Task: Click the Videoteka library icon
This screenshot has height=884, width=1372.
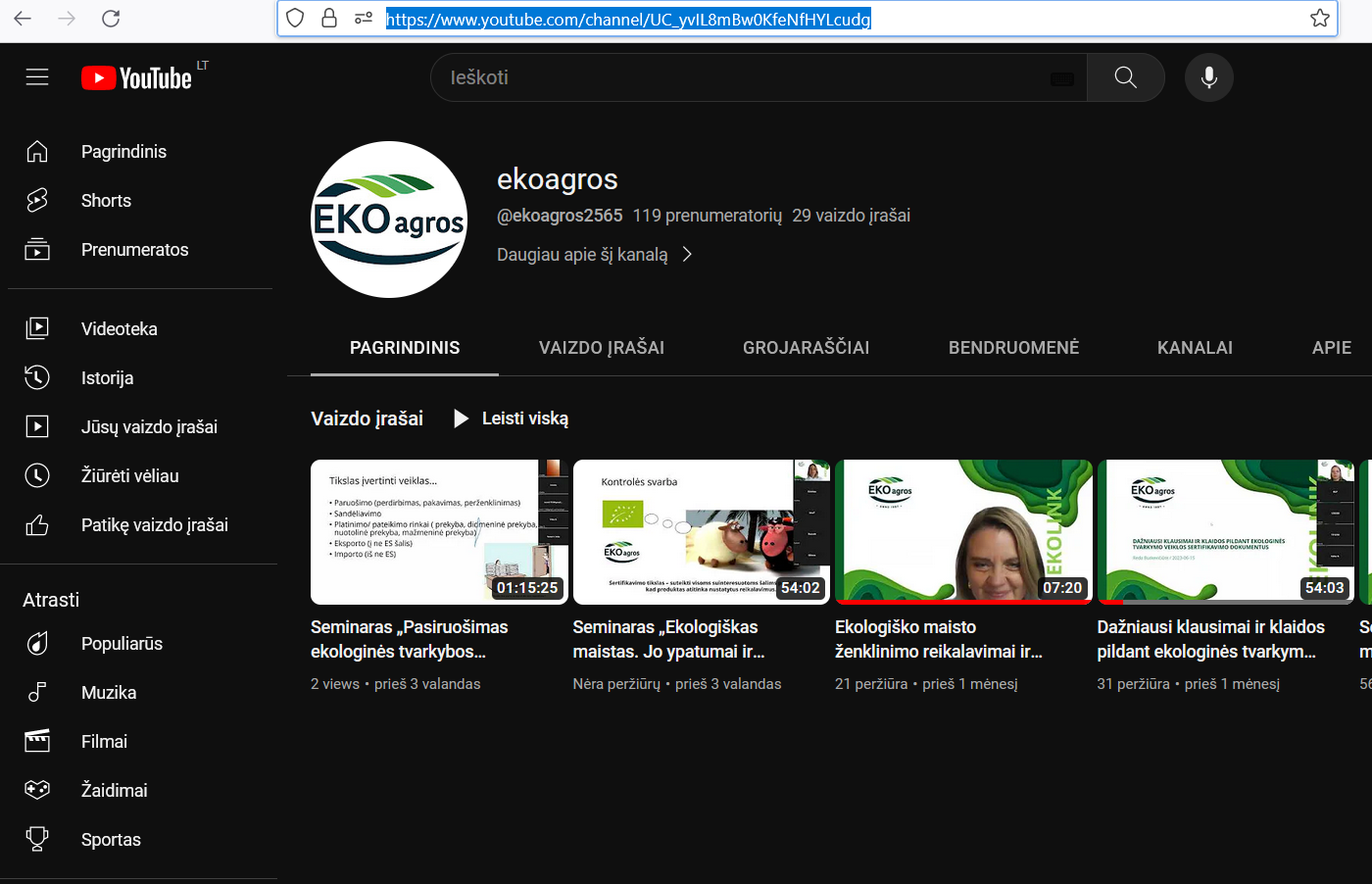Action: point(37,328)
